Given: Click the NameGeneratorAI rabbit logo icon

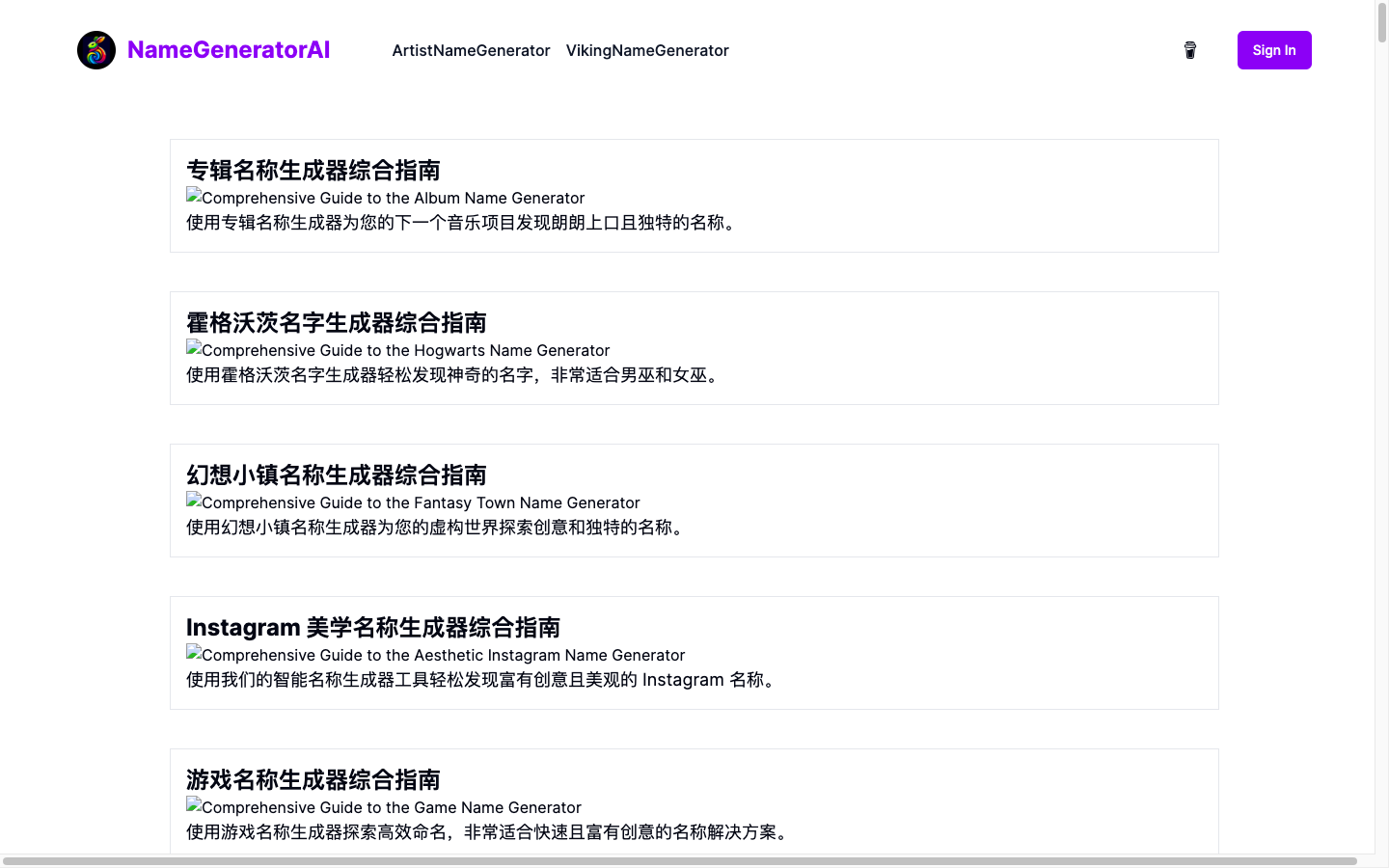Looking at the screenshot, I should point(96,49).
